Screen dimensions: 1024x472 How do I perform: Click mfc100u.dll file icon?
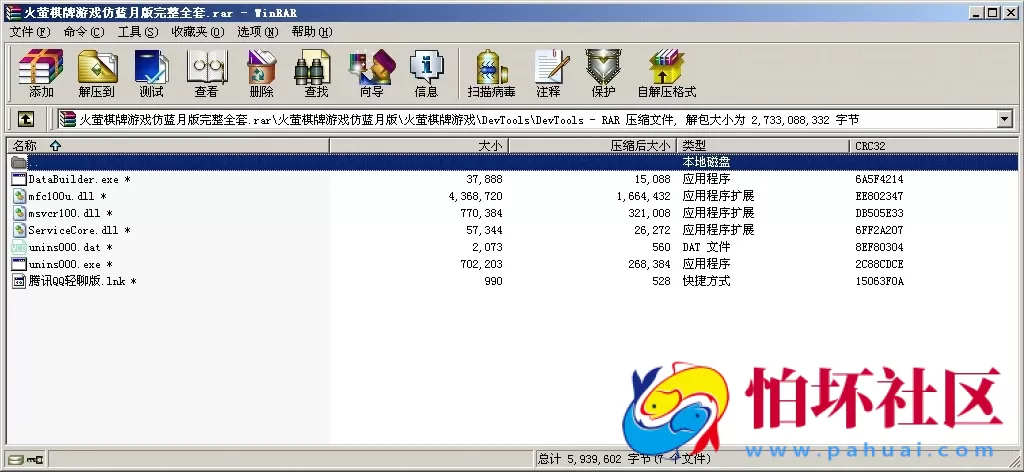click(x=19, y=196)
